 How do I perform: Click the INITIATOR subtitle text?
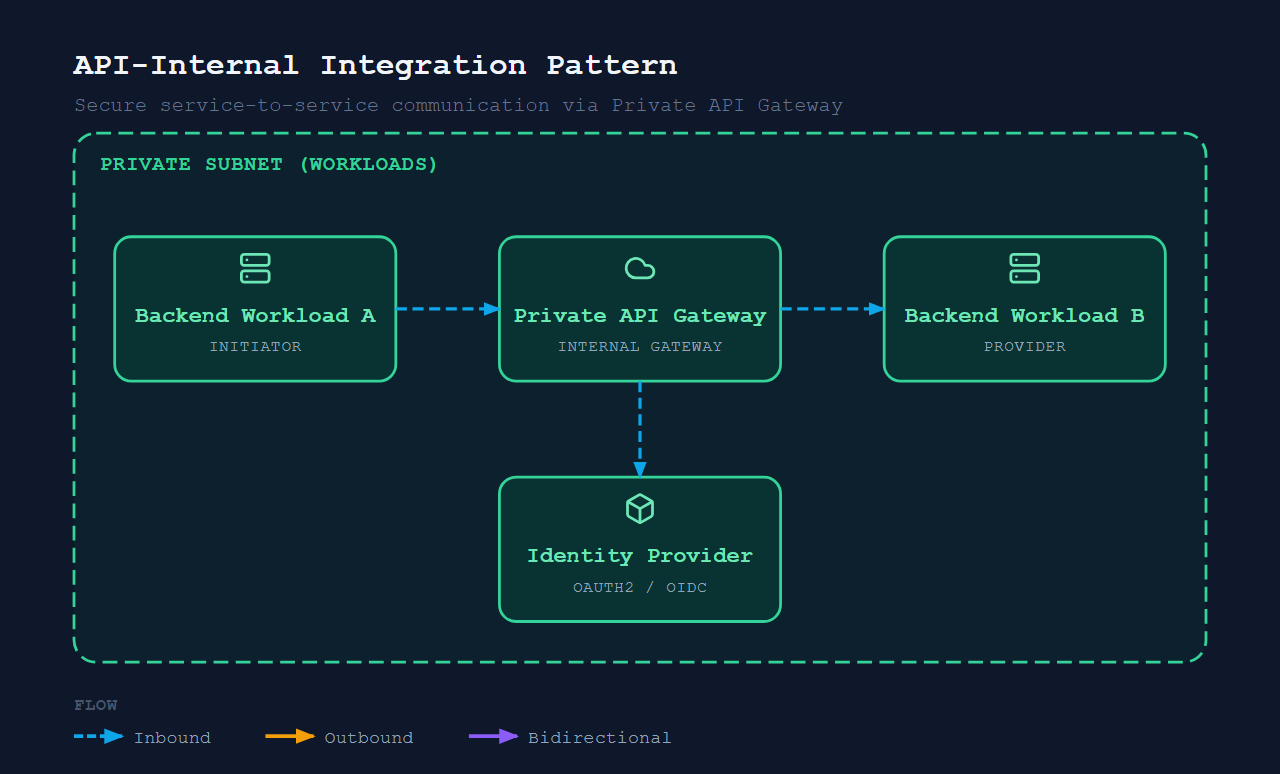255,347
